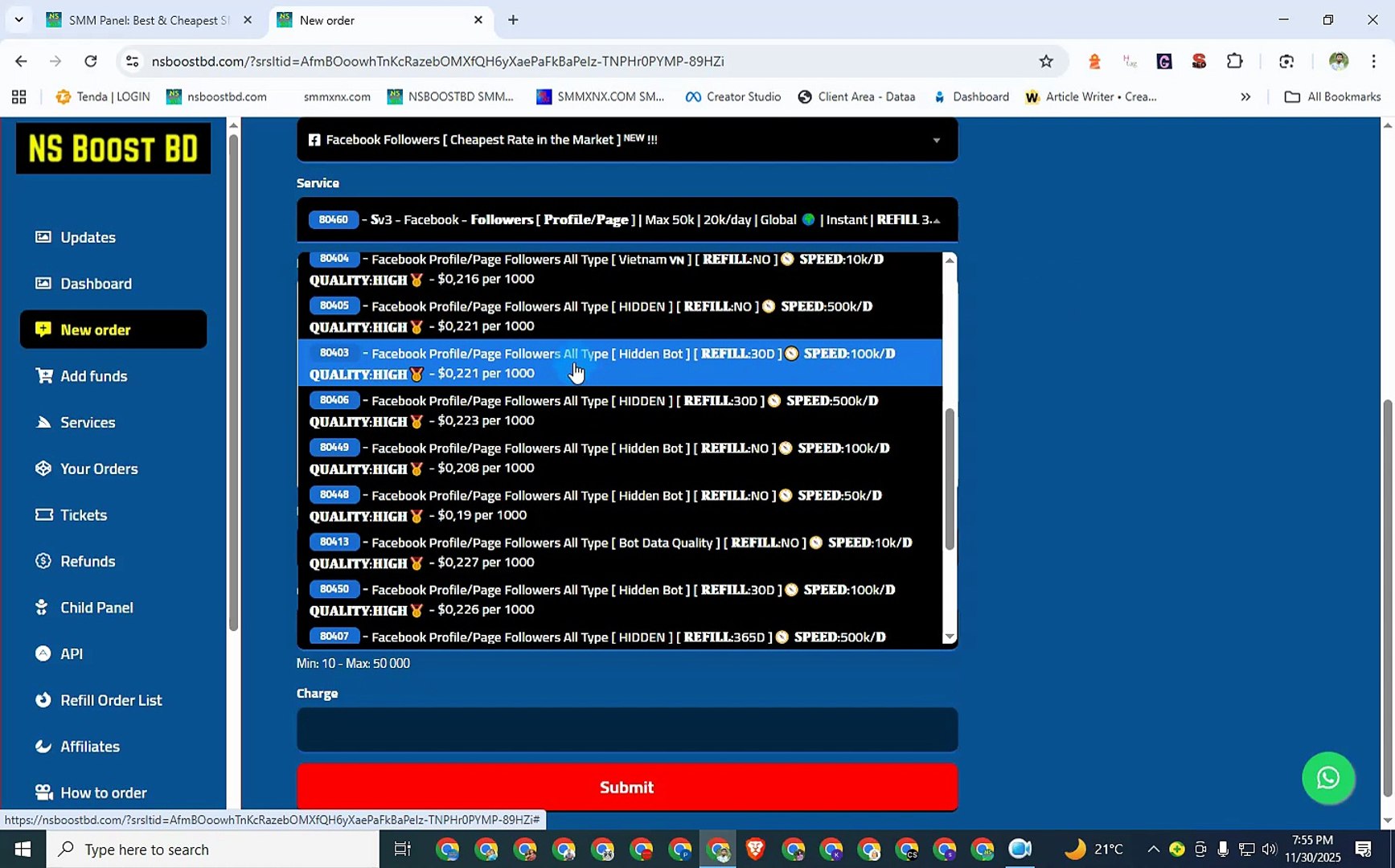1395x868 pixels.
Task: Open the All Bookmarks folder
Action: point(1333,96)
